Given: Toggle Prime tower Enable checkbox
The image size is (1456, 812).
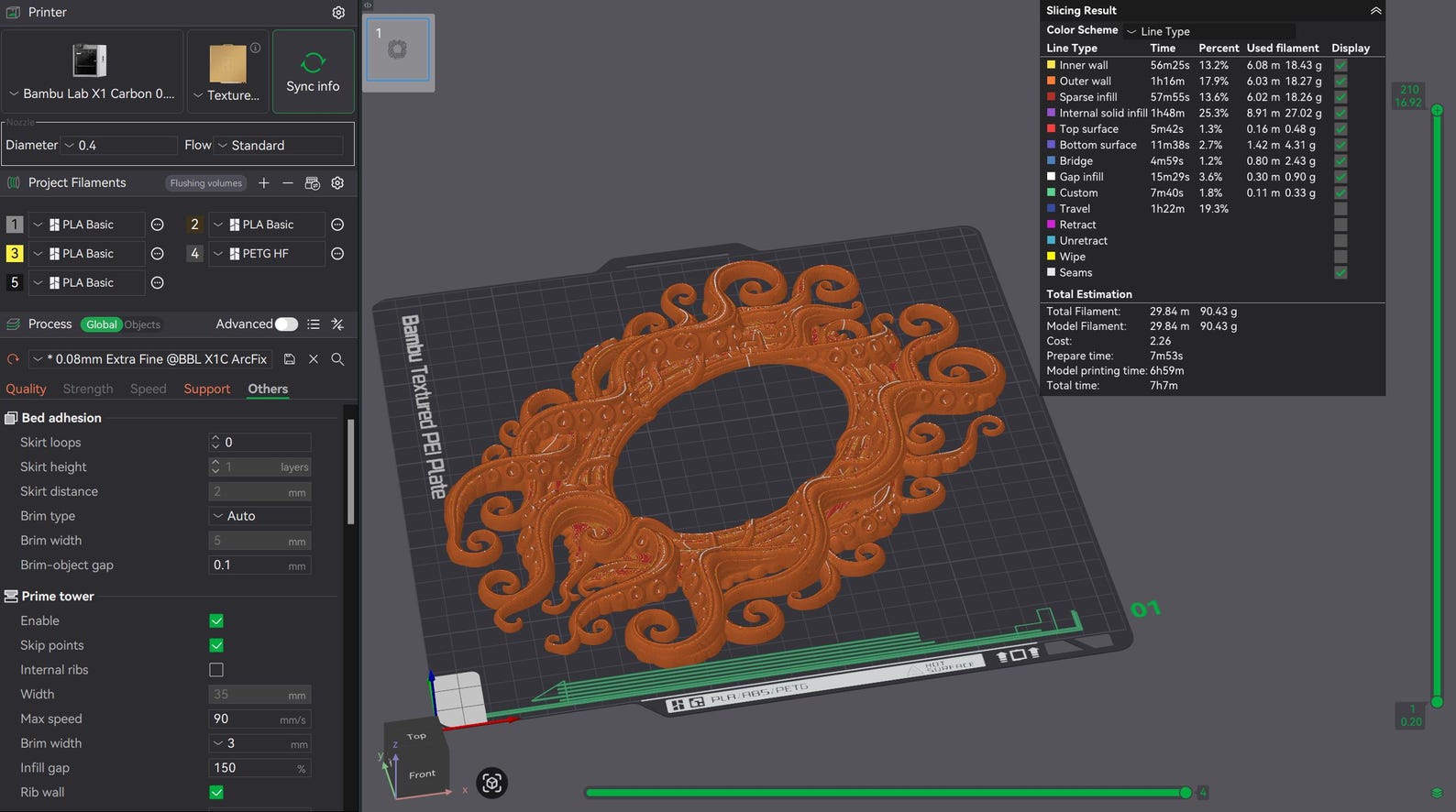Looking at the screenshot, I should 216,620.
